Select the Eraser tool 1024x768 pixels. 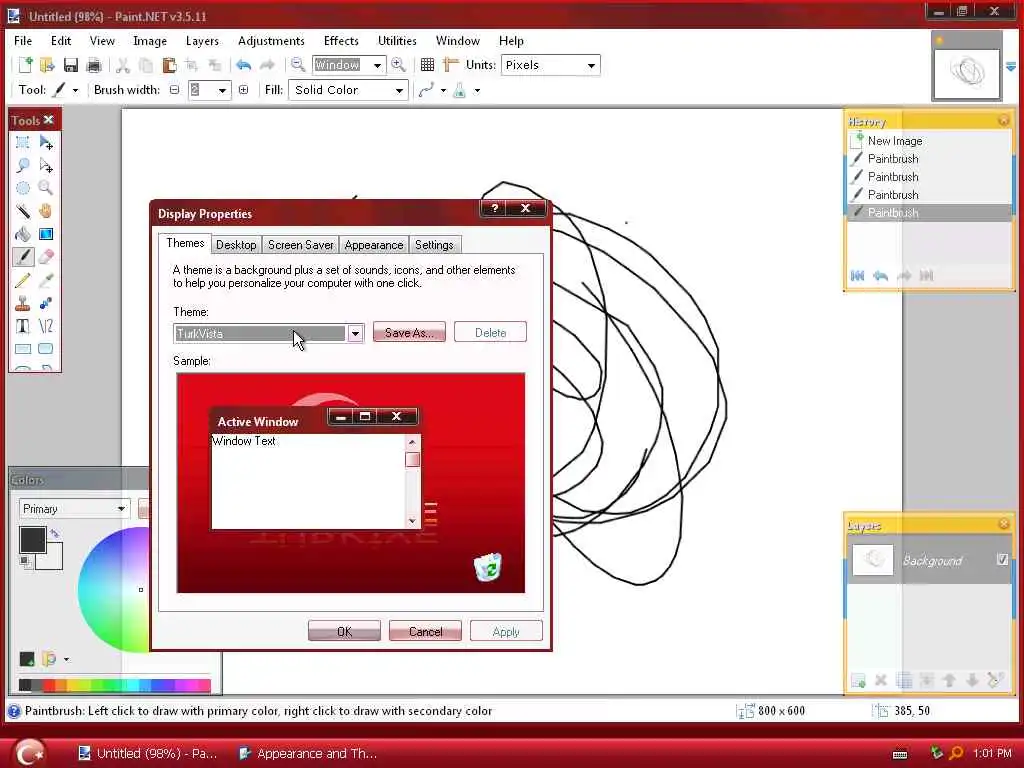click(46, 257)
